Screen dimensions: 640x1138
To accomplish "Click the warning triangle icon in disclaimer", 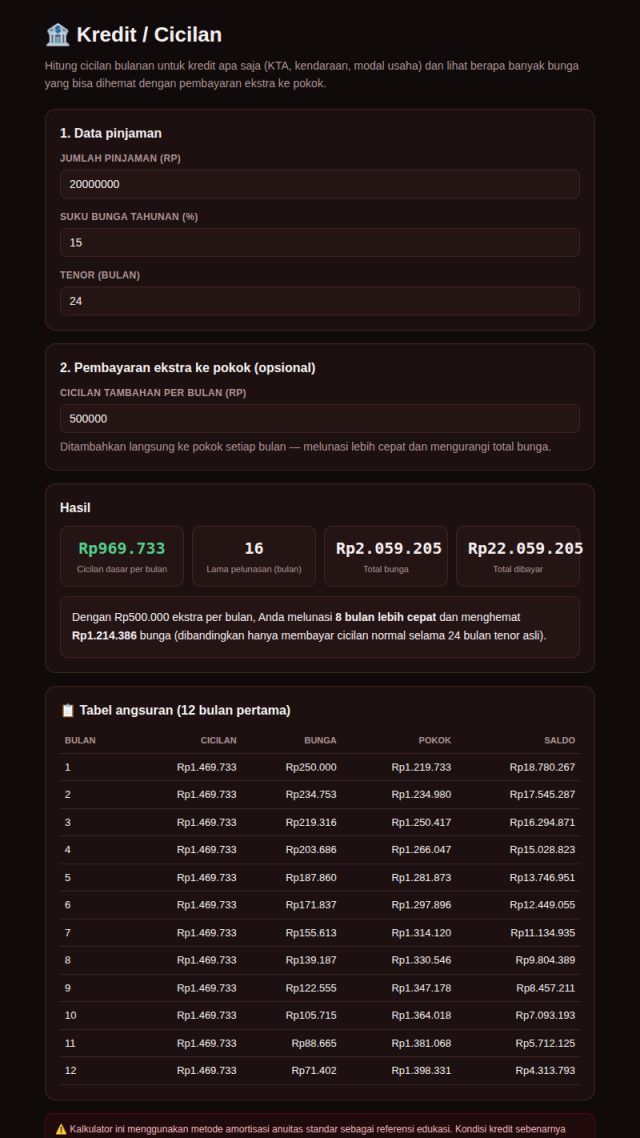I will tap(61, 1129).
